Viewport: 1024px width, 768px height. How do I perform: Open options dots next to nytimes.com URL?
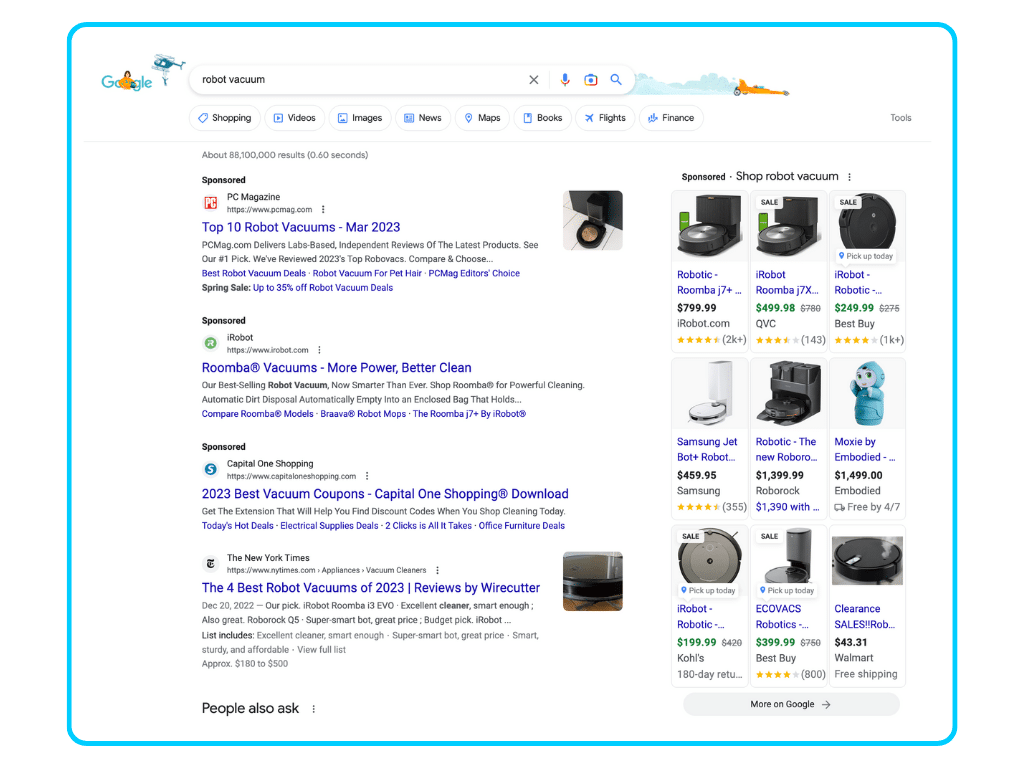[x=438, y=570]
